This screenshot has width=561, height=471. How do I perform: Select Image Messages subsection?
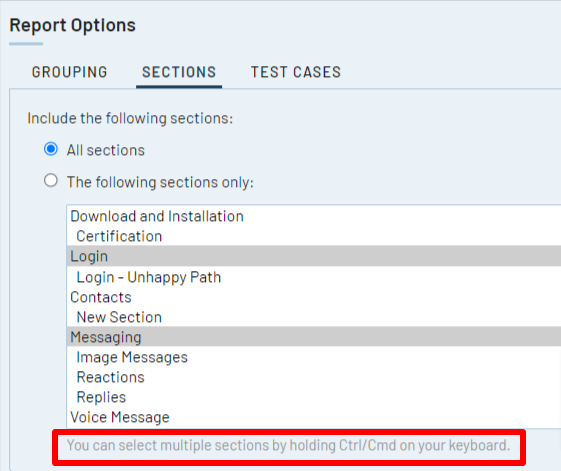point(314,357)
